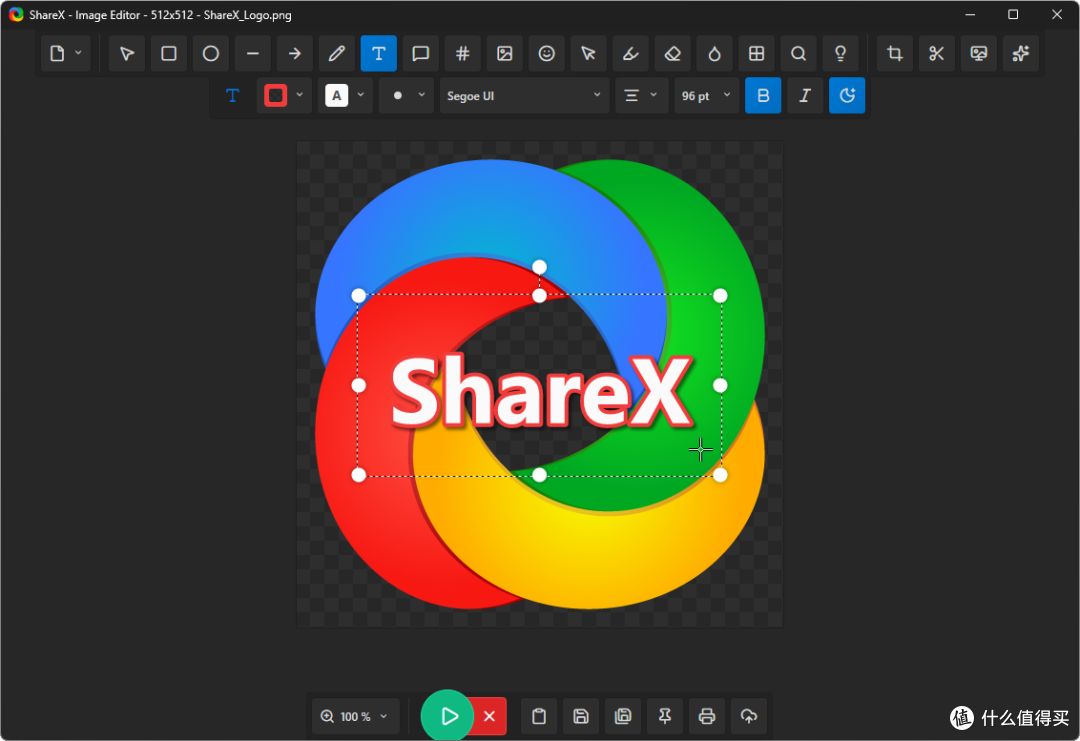Click the Save As button
This screenshot has height=741, width=1080.
623,716
